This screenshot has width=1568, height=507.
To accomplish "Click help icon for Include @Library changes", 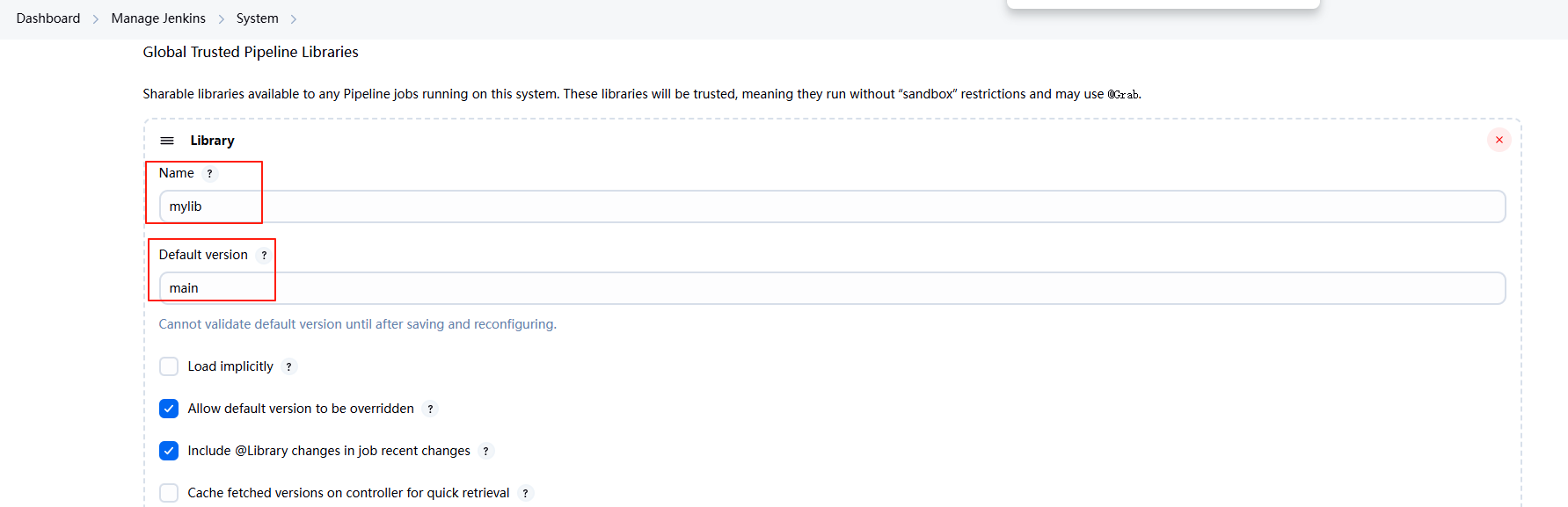I will click(x=485, y=452).
